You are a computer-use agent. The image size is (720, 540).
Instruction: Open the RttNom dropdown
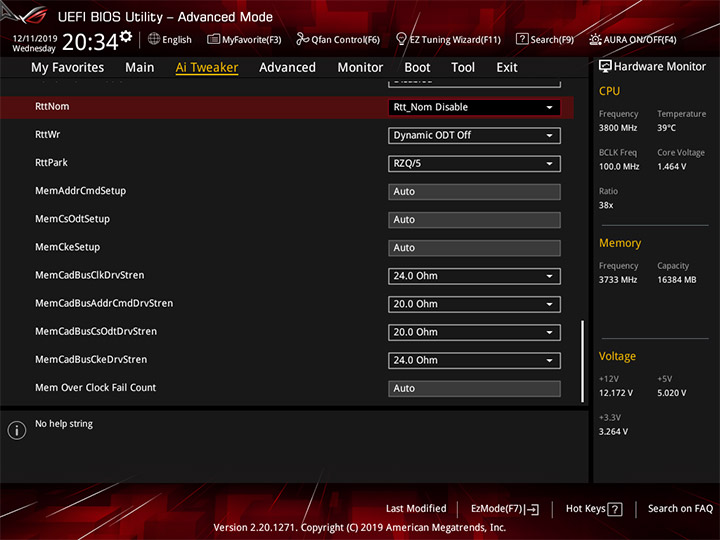pos(474,107)
